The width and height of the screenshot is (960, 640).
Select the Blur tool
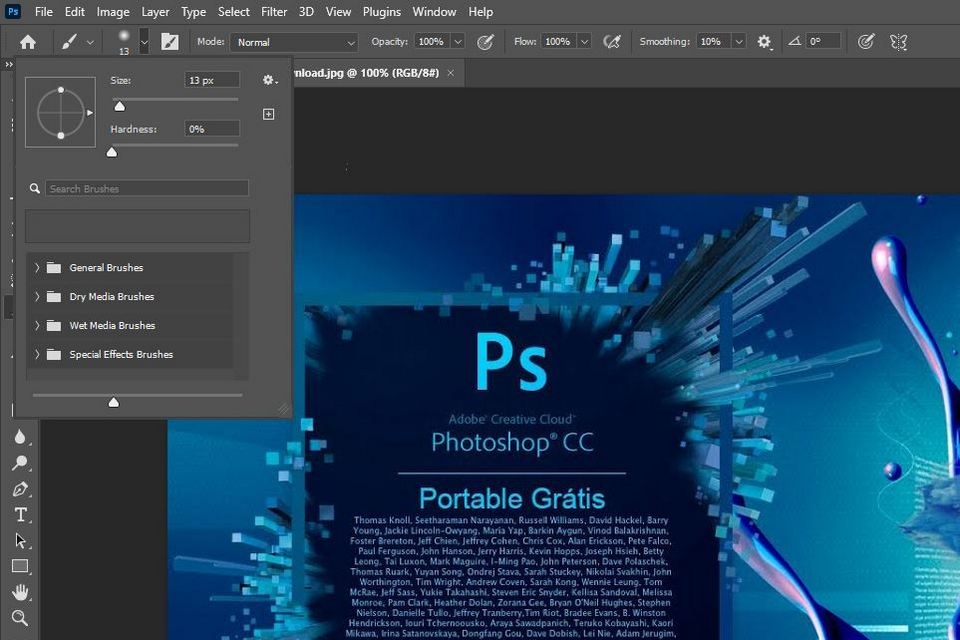[20, 437]
